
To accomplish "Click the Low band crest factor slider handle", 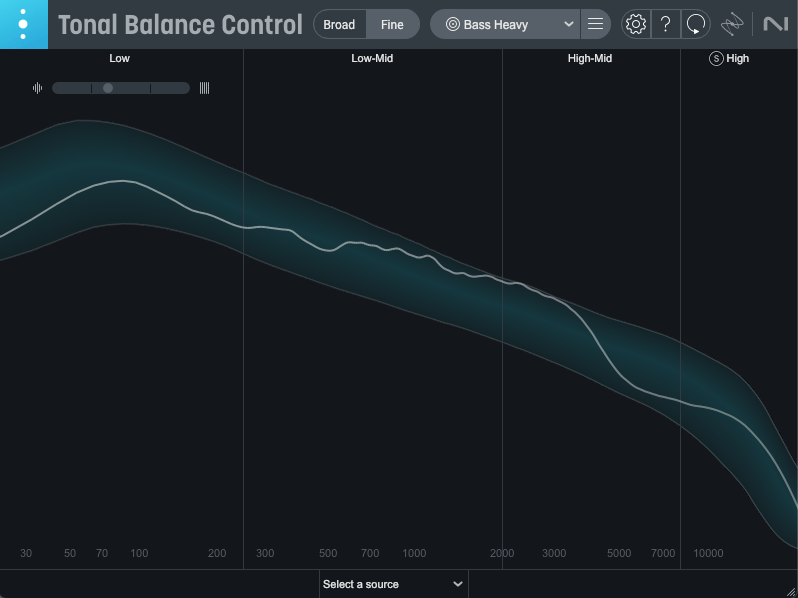I will [108, 88].
